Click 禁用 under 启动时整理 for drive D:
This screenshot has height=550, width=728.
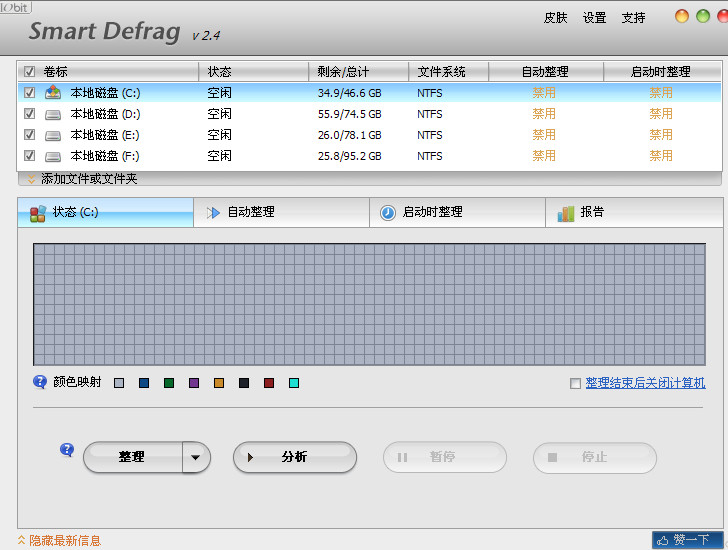[661, 114]
